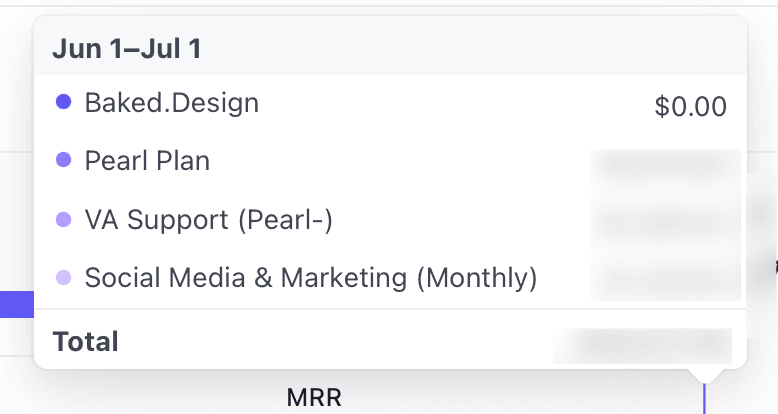
Task: Click the blurred Total amount
Action: click(x=642, y=344)
